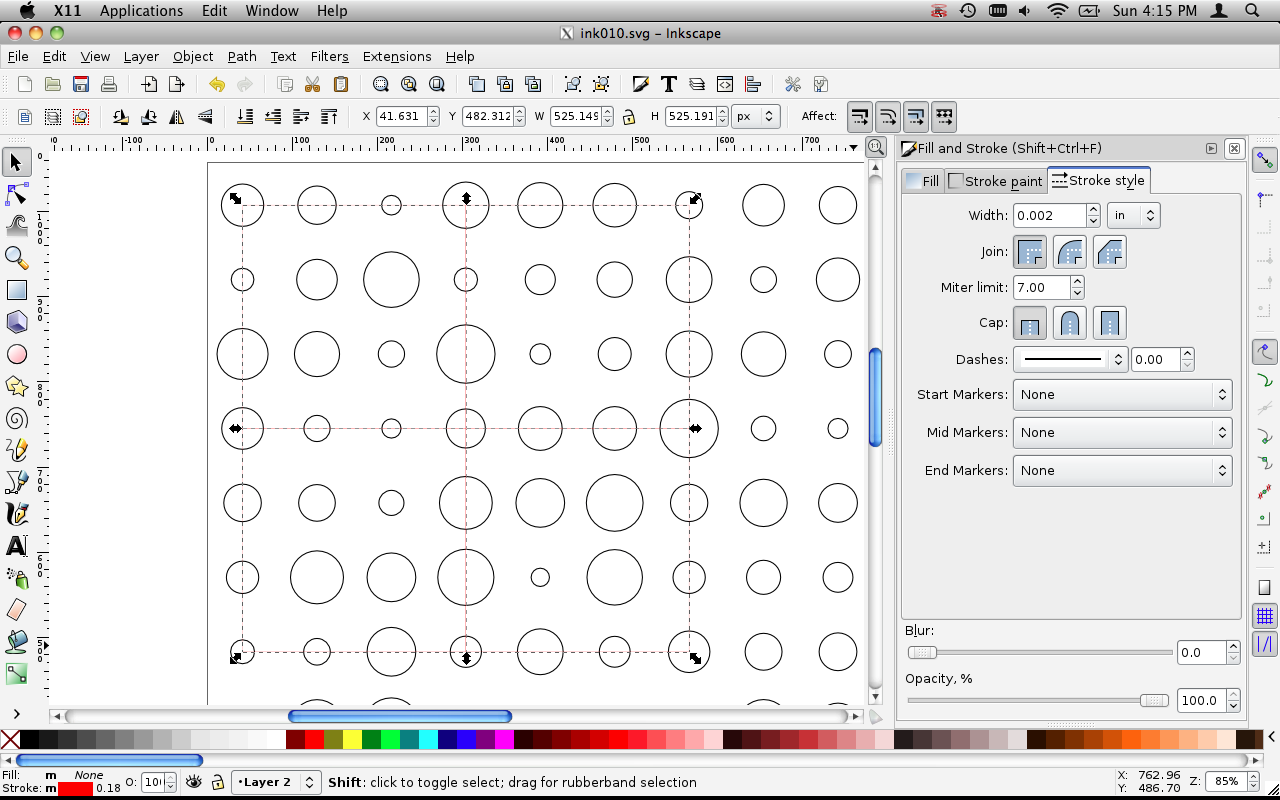Image resolution: width=1280 pixels, height=800 pixels.
Task: Switch to the Stroke paint tab
Action: (x=996, y=181)
